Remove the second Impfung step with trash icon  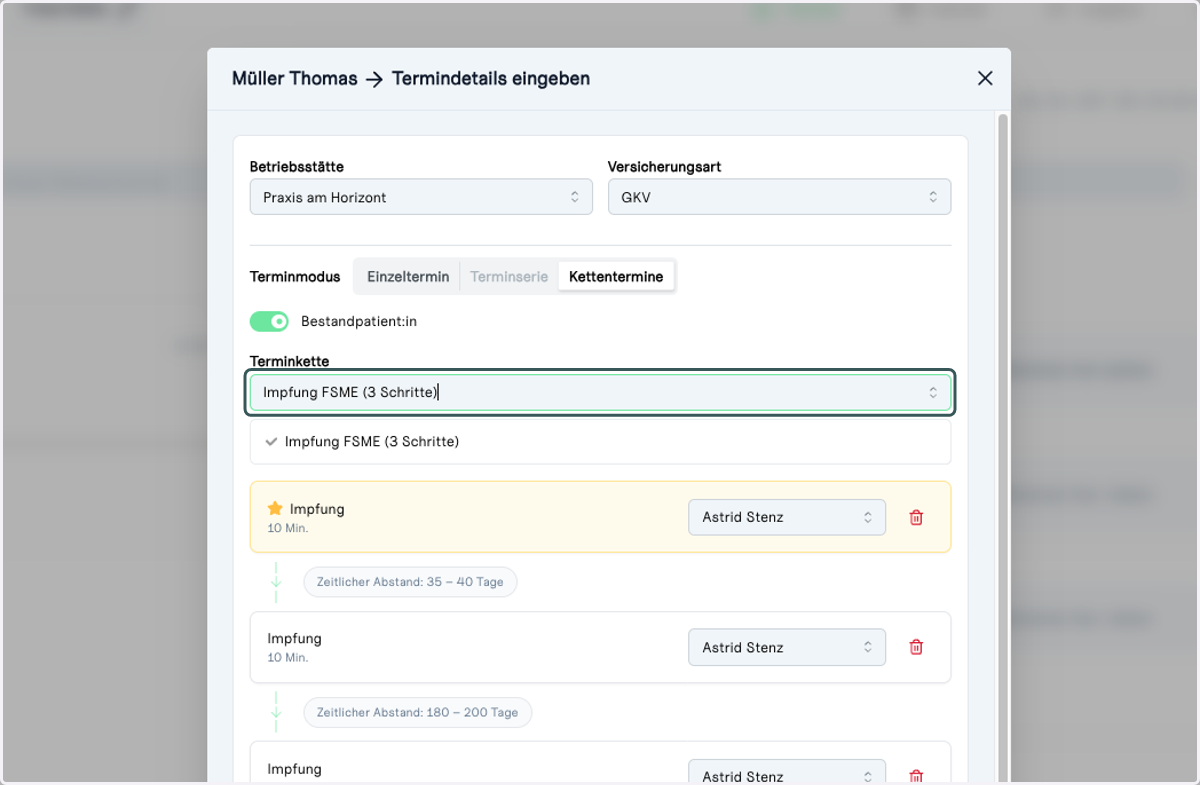pyautogui.click(x=916, y=647)
